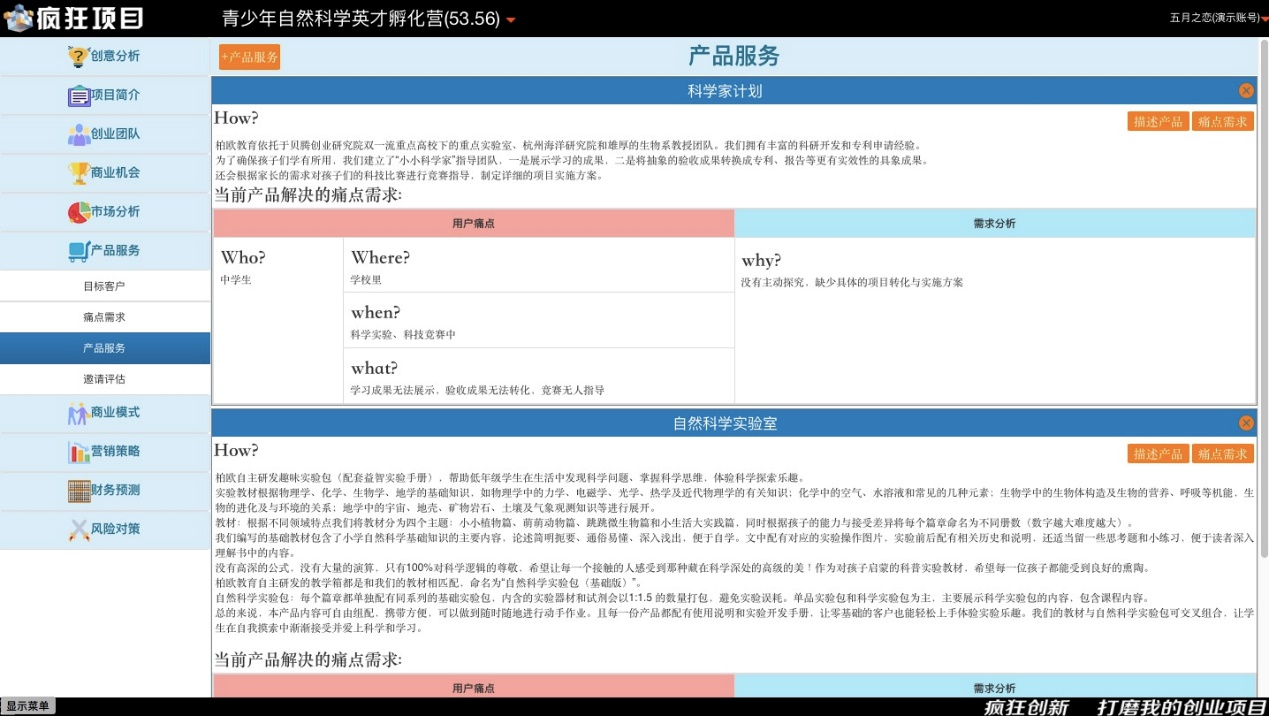
Task: Open 创意分析 sidebar menu
Action: pos(105,56)
